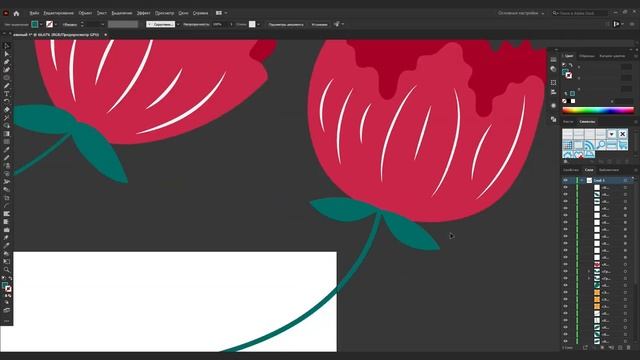640x360 pixels.
Task: Select the Direct Selection tool
Action: pos(7,54)
